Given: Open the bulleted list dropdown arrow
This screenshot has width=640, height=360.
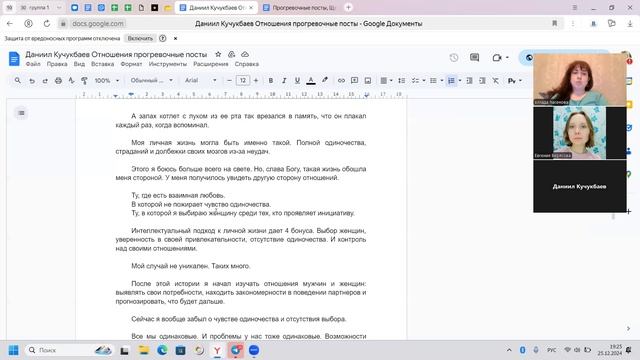Looking at the screenshot, I should tap(442, 81).
